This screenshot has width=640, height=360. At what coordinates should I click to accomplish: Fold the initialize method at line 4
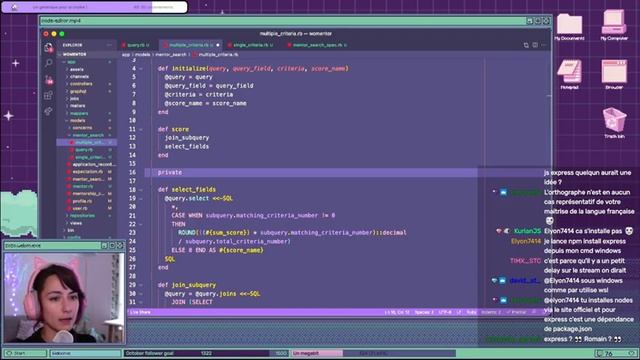[141, 69]
